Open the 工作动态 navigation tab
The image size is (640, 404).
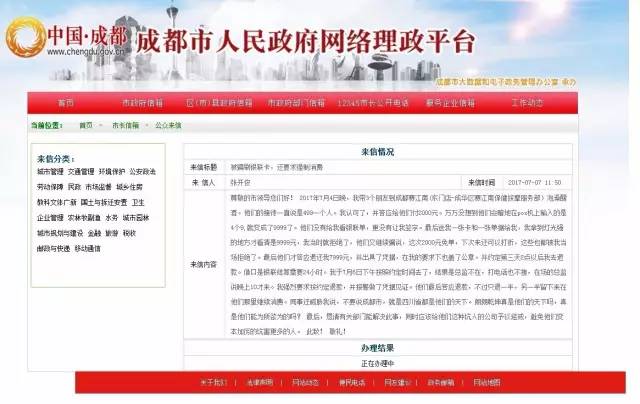point(527,103)
